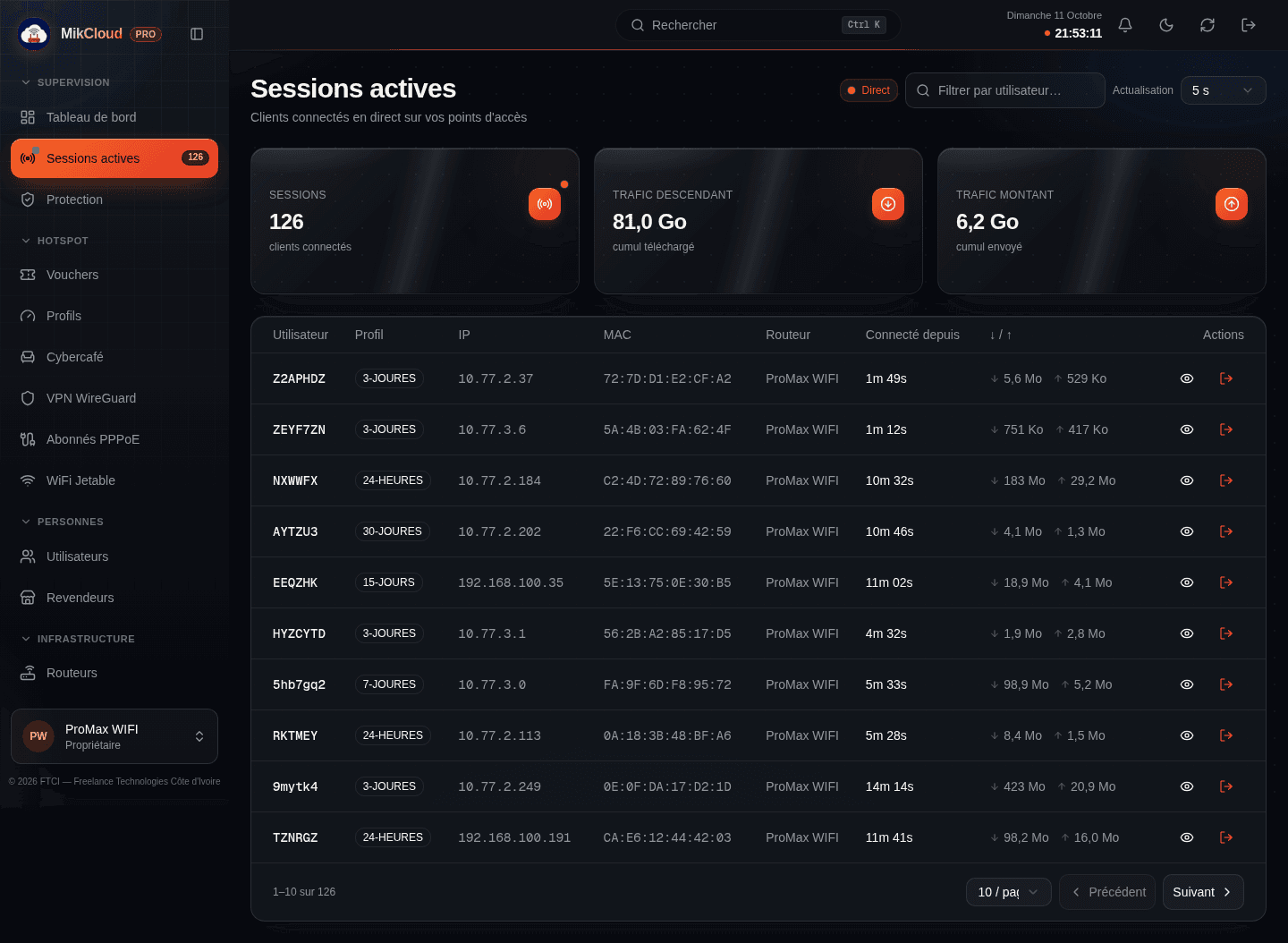
Task: Open the 10 per page dropdown
Action: tap(1008, 892)
